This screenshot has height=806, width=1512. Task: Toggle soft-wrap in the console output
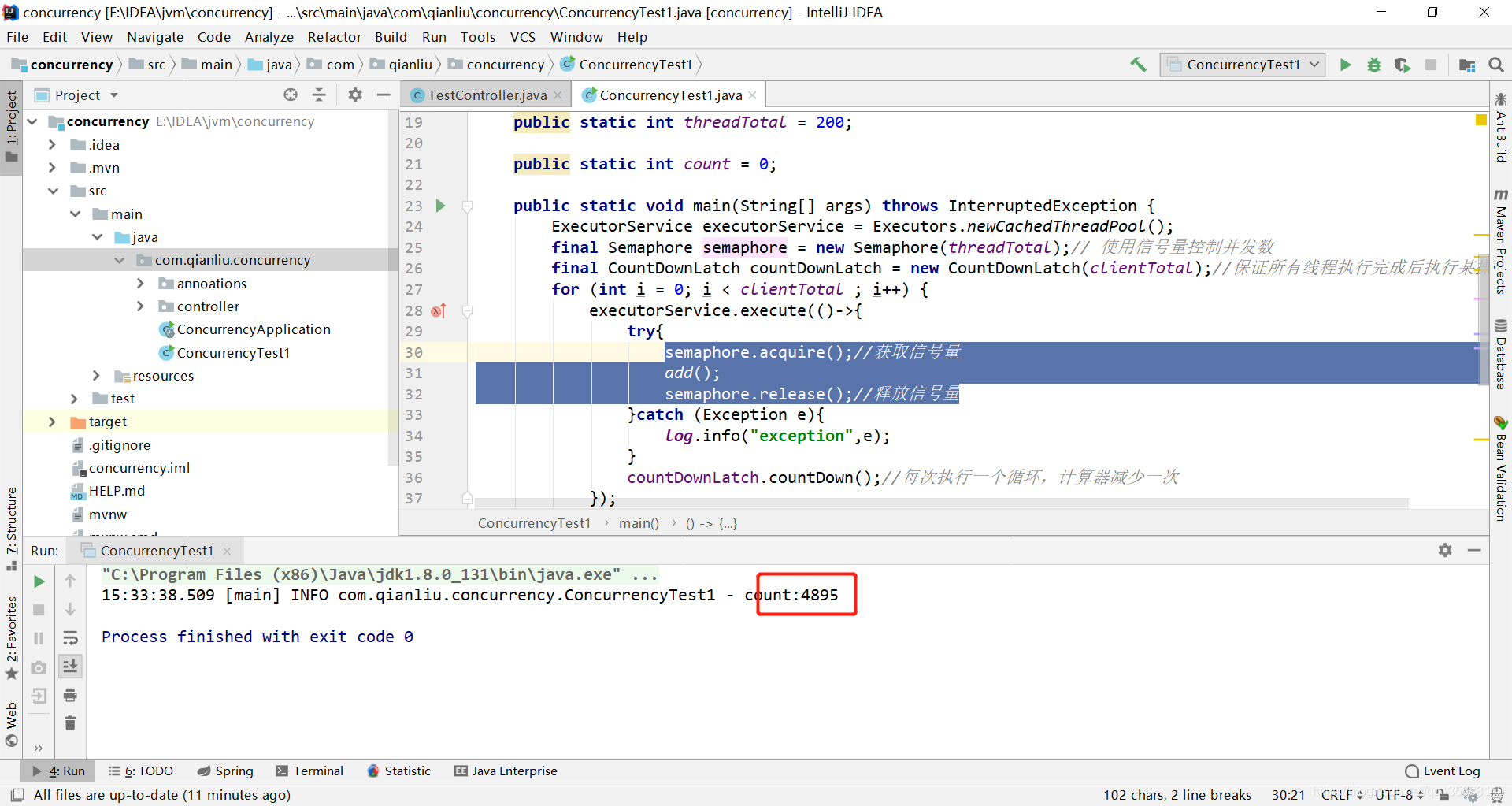pos(70,638)
